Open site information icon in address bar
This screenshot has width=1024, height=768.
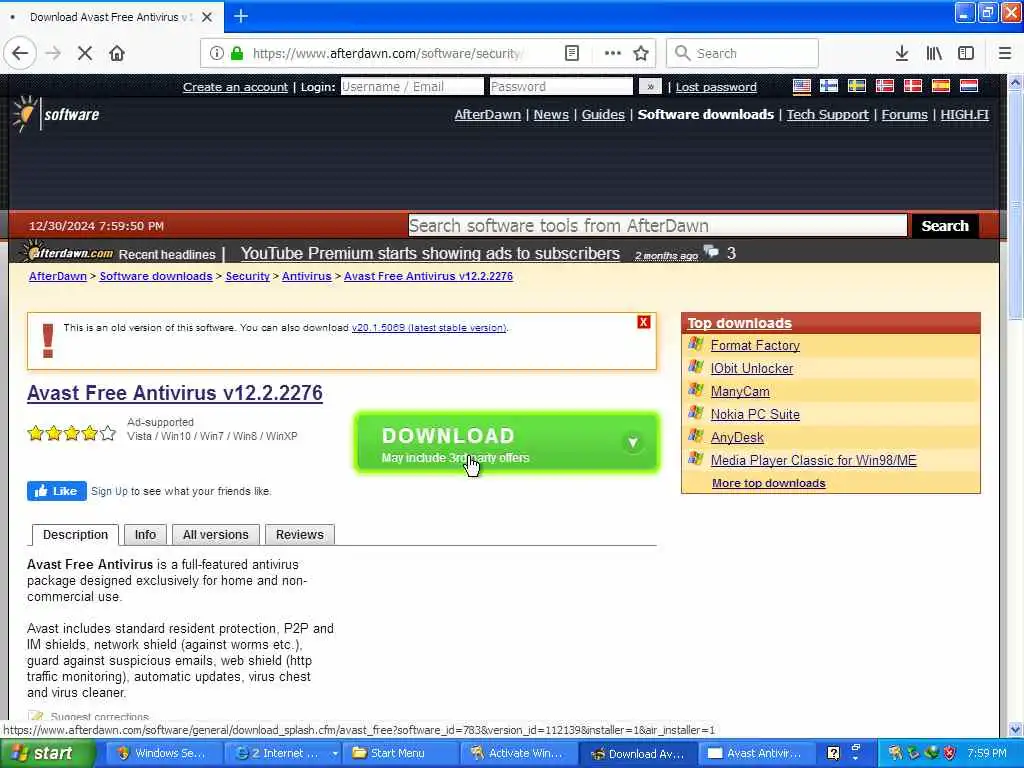tap(216, 53)
